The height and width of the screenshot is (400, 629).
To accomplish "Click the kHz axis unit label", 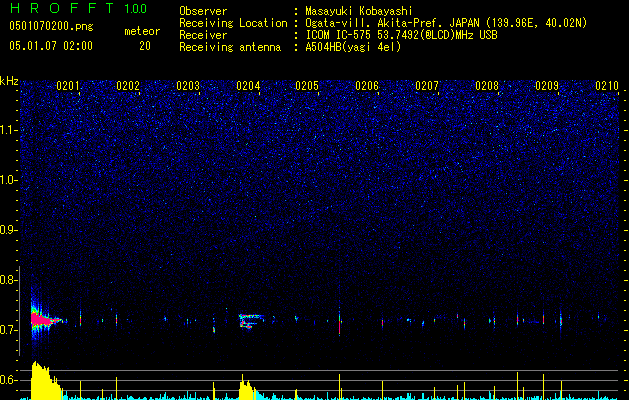I will [x=9, y=81].
